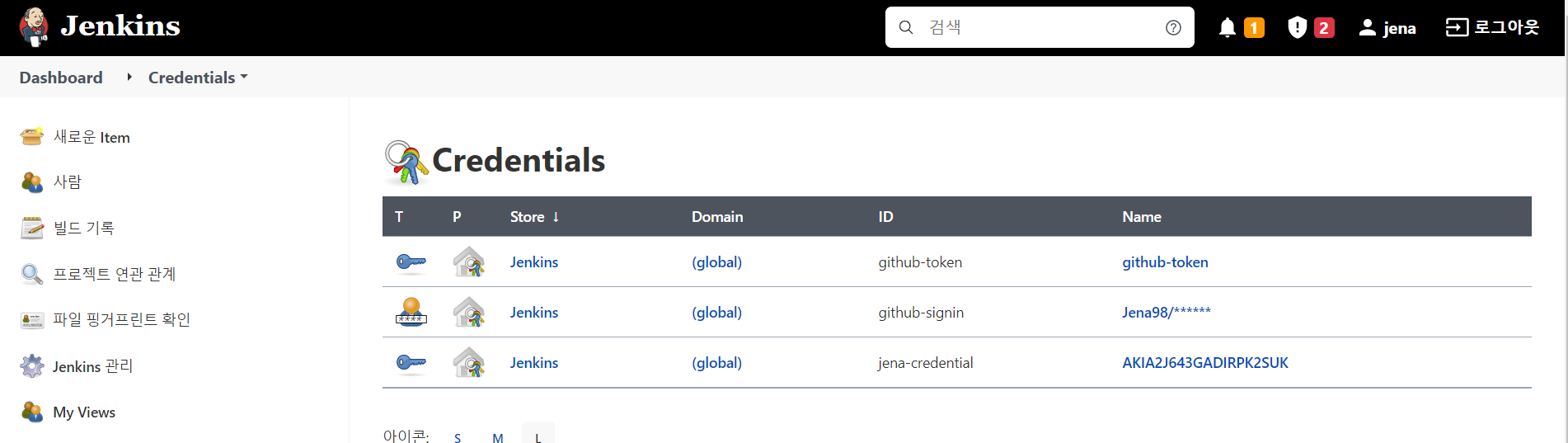
Task: Open Jenkins store link in jena-credential row
Action: [x=534, y=363]
